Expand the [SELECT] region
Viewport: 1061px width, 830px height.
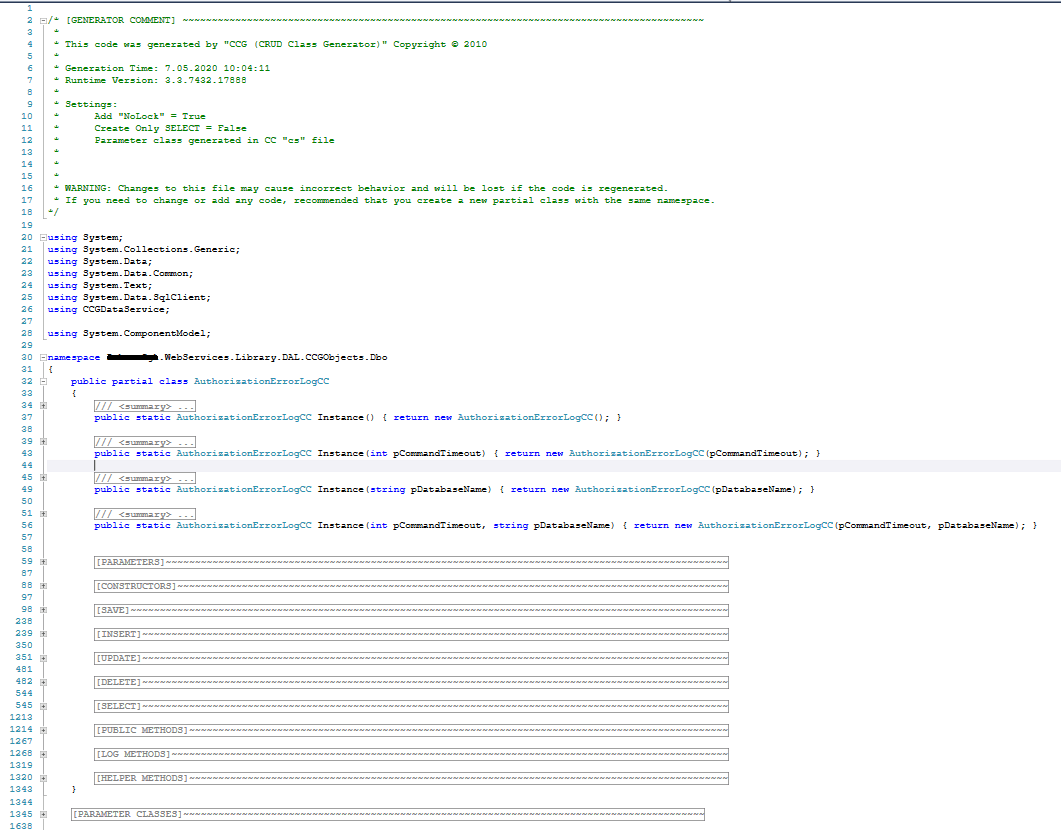coord(43,706)
